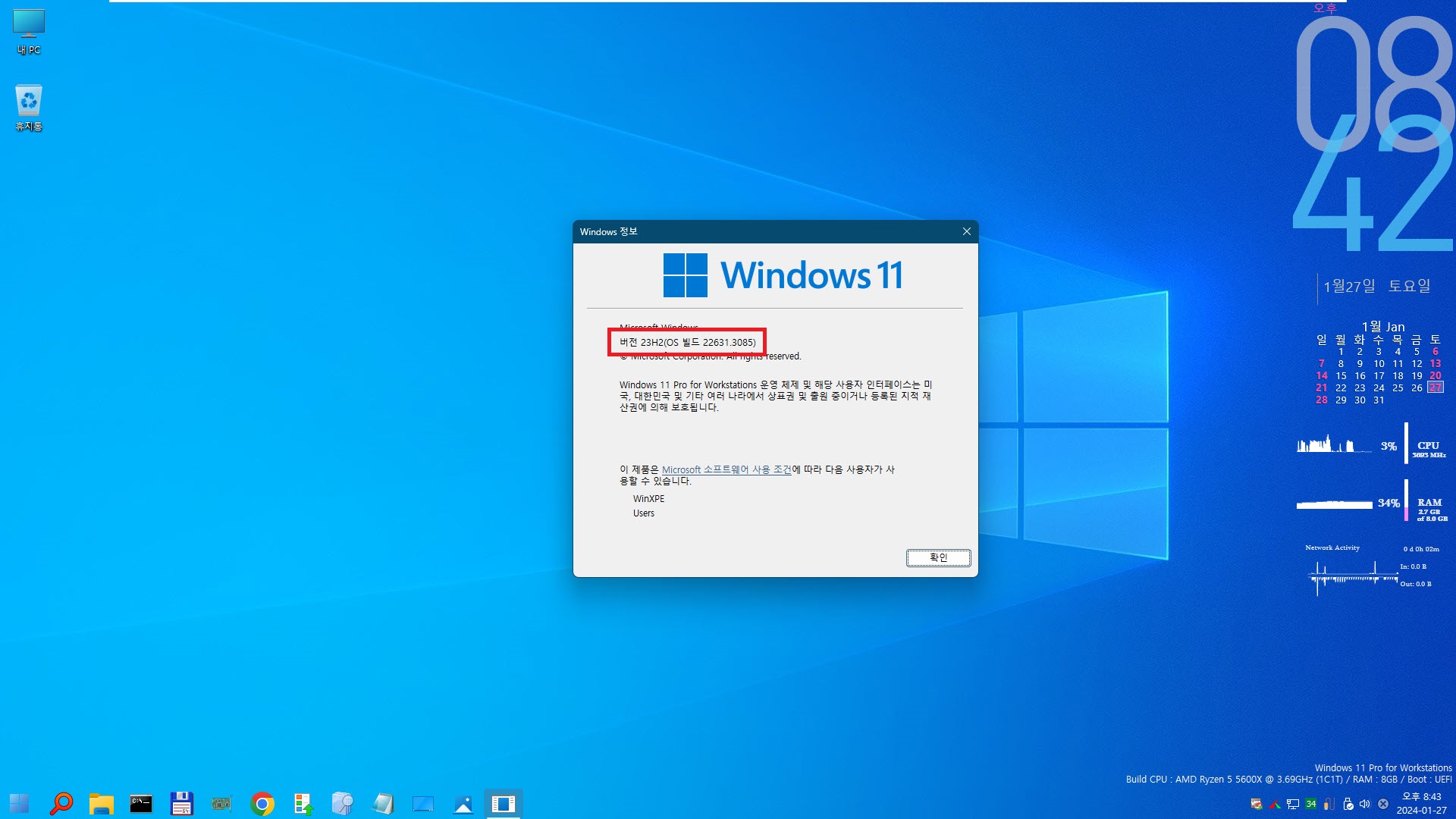The image size is (1456, 819).
Task: Open the network computer tray icon
Action: coord(1293,804)
